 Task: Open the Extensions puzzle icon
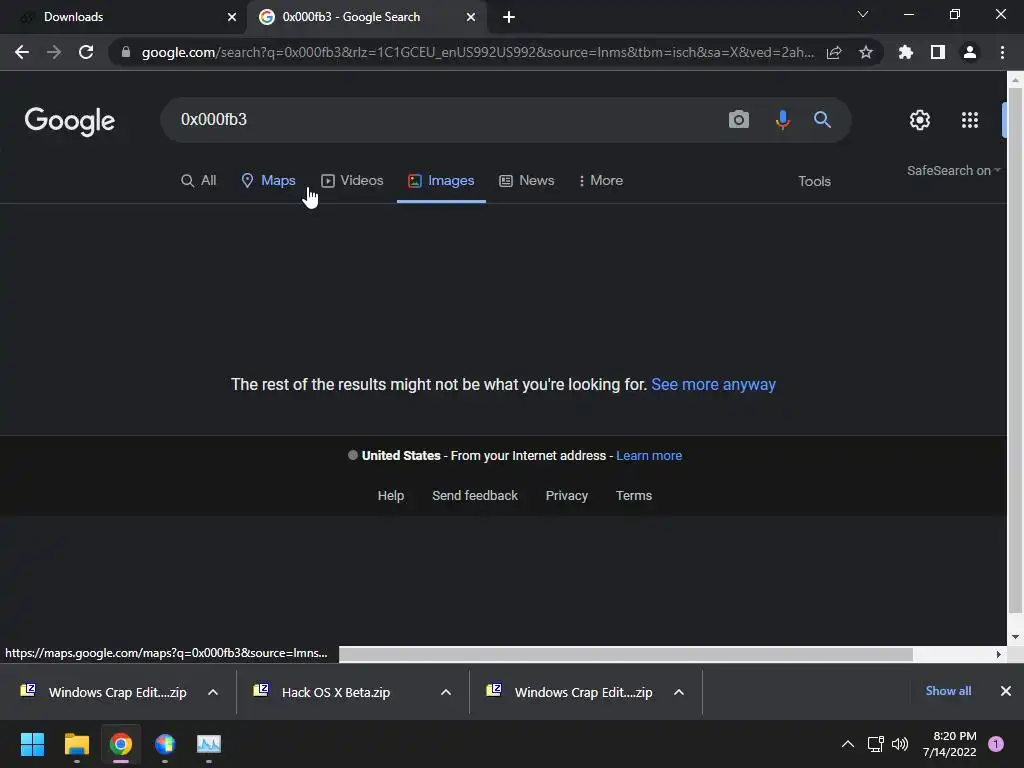[x=906, y=52]
